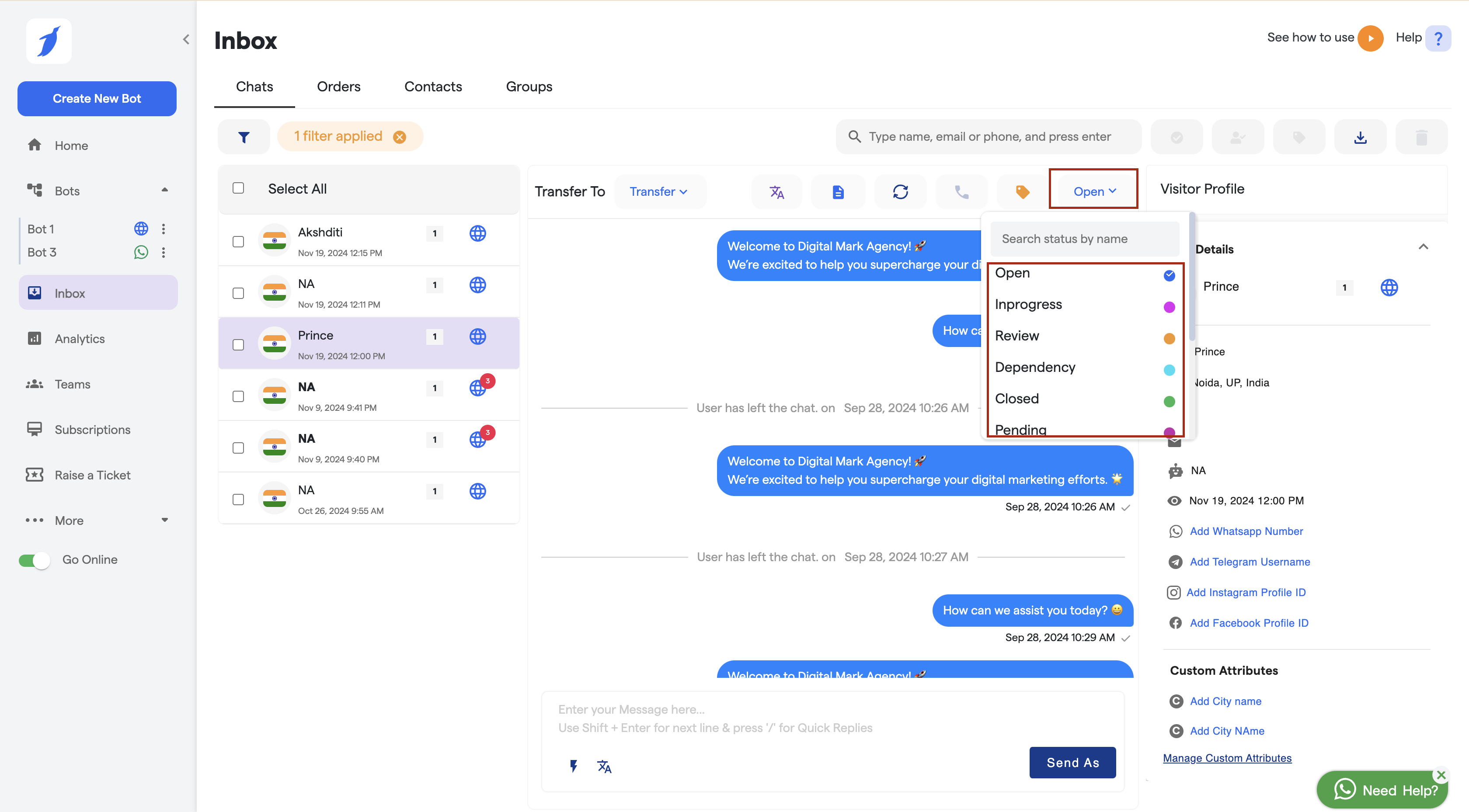The width and height of the screenshot is (1469, 812).
Task: Select Inprogress status option
Action: 1028,305
